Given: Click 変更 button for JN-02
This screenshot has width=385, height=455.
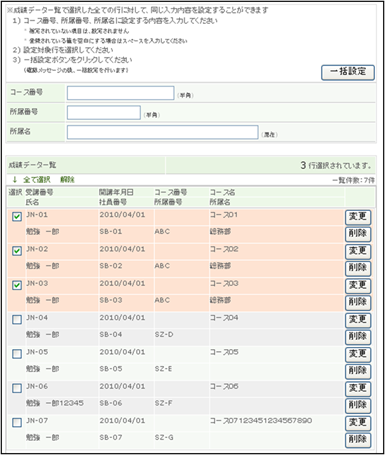Looking at the screenshot, I should pos(358,251).
